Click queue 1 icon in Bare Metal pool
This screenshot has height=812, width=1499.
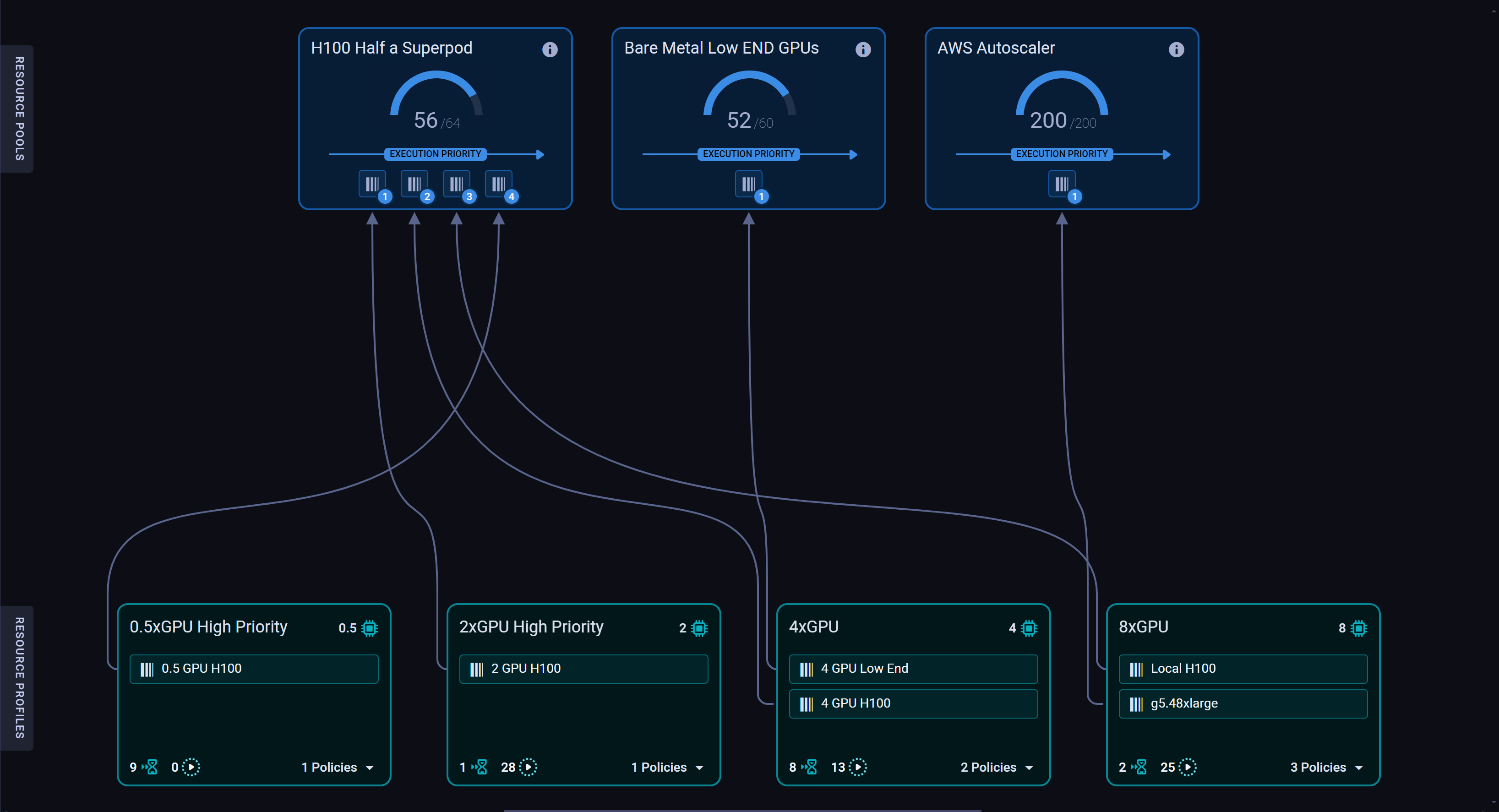748,185
